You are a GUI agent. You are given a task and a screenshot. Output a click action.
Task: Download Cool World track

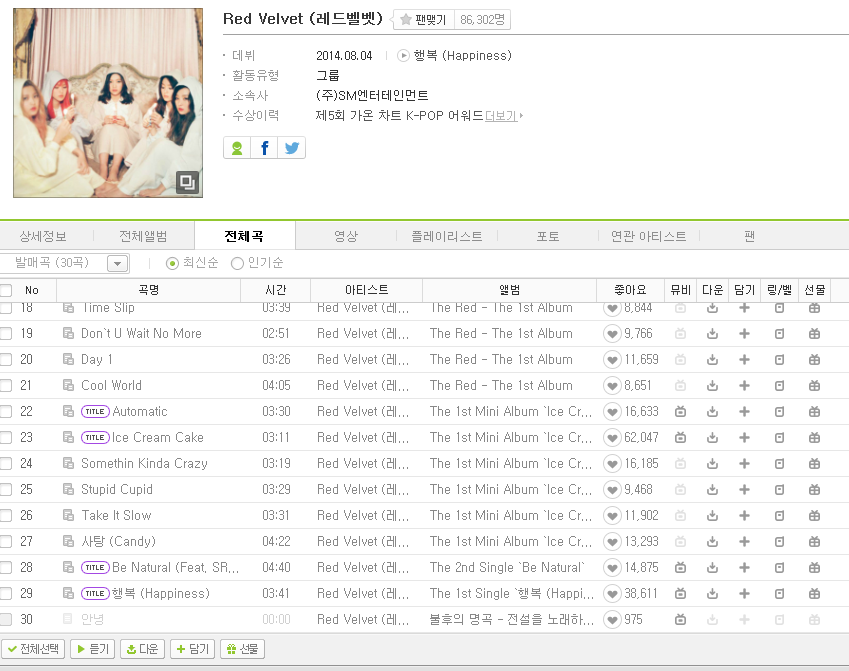713,386
